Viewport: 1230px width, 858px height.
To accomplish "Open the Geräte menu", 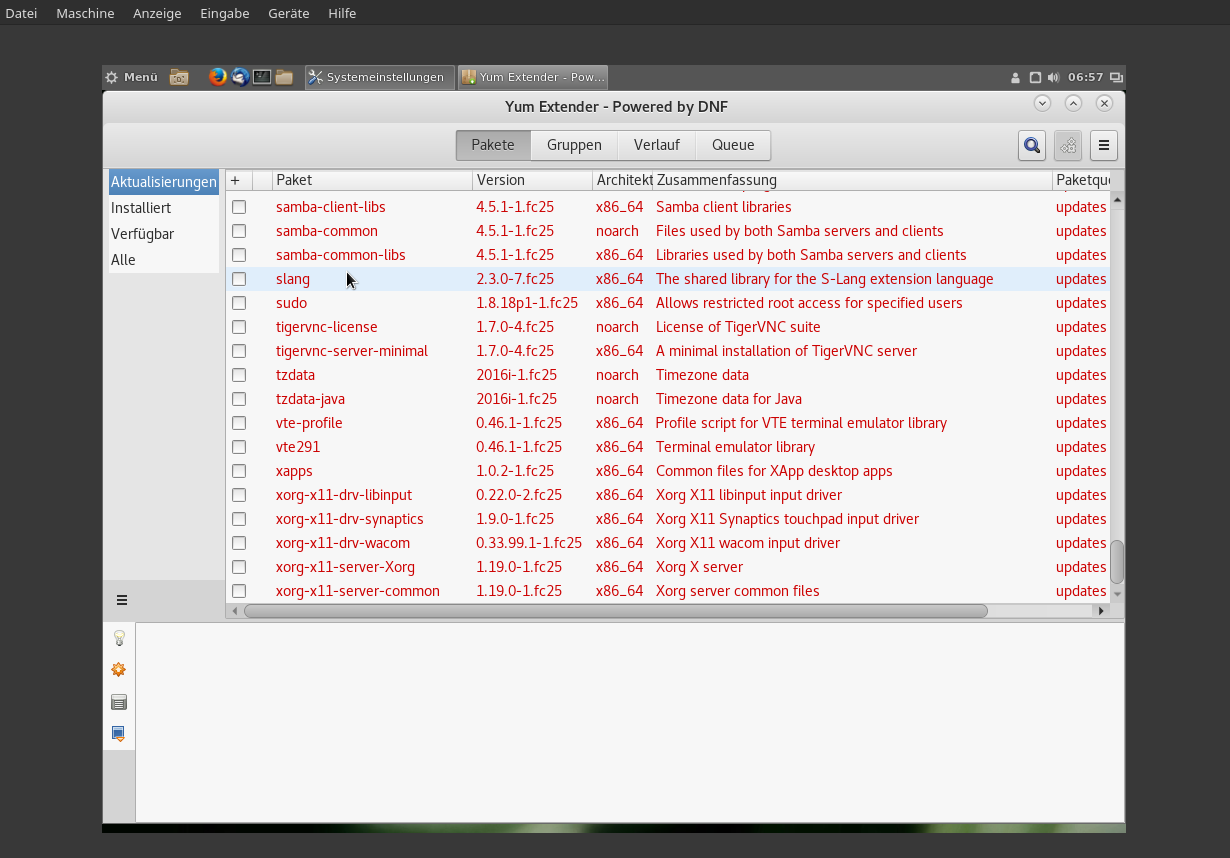I will [x=289, y=13].
